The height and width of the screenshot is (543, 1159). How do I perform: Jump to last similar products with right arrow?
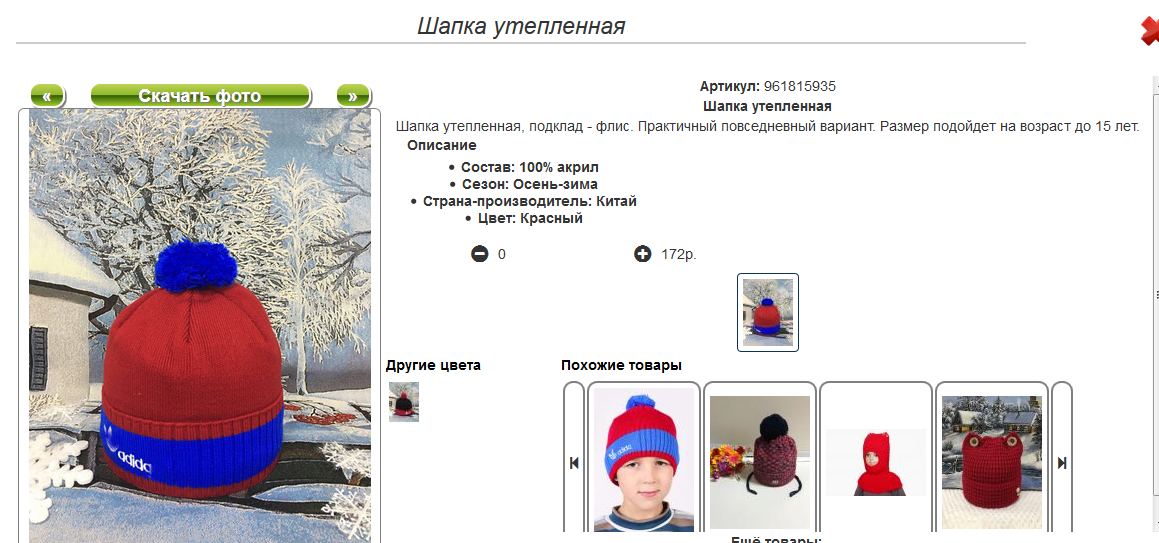[1062, 463]
